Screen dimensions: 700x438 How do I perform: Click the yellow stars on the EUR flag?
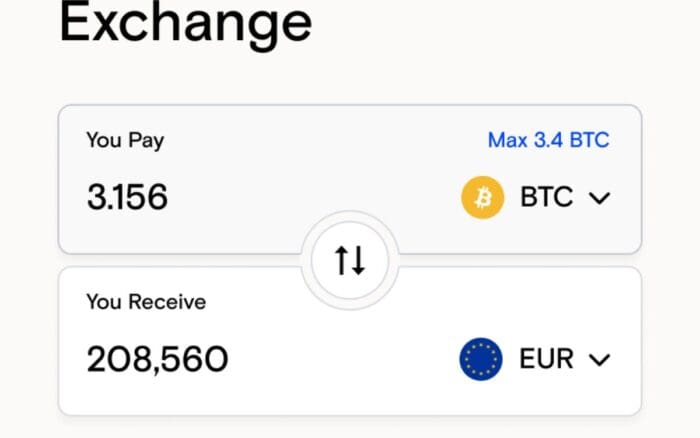pyautogui.click(x=481, y=348)
